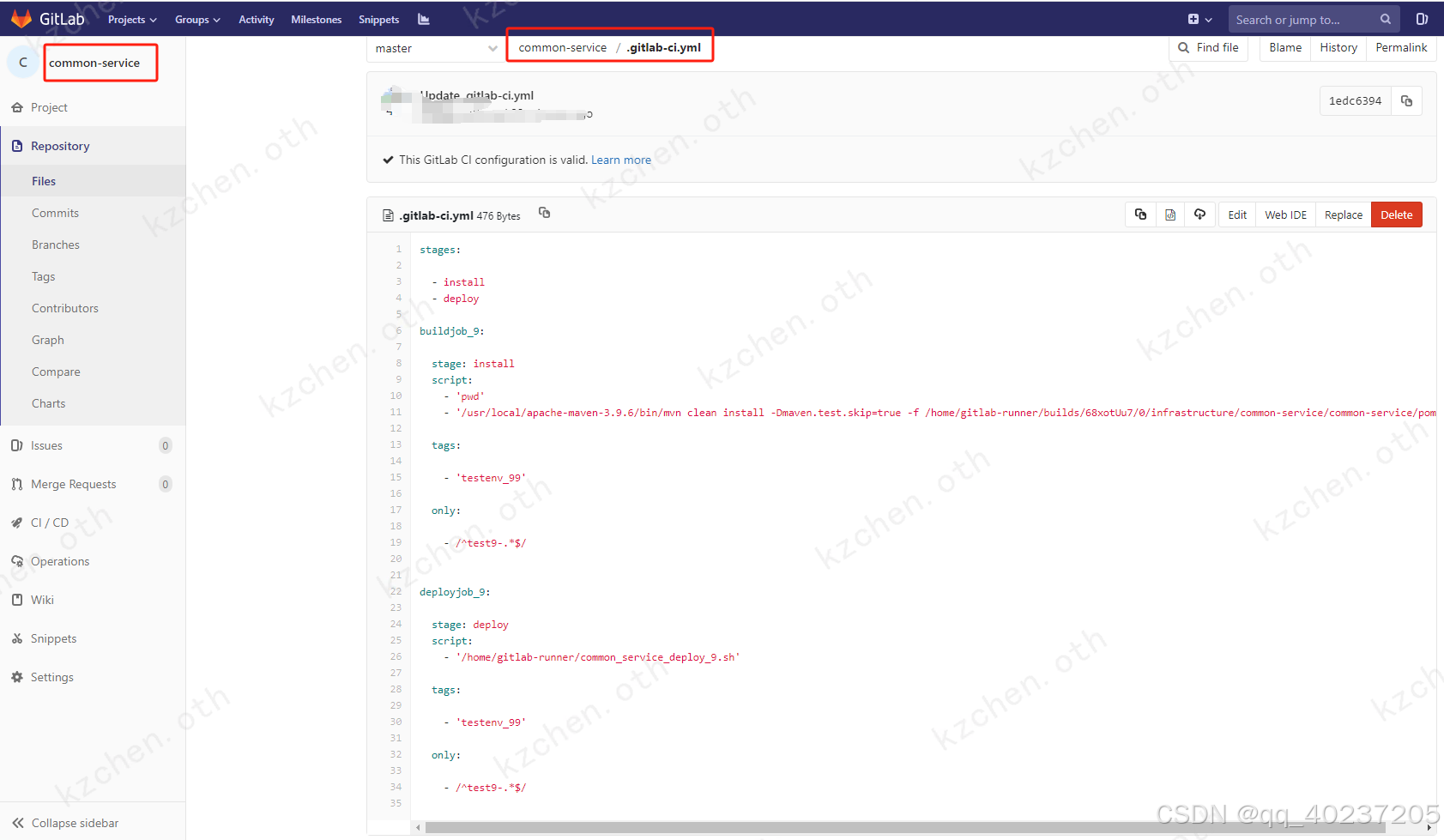Click the CI / CD rocket icon
The image size is (1444, 840).
[17, 523]
